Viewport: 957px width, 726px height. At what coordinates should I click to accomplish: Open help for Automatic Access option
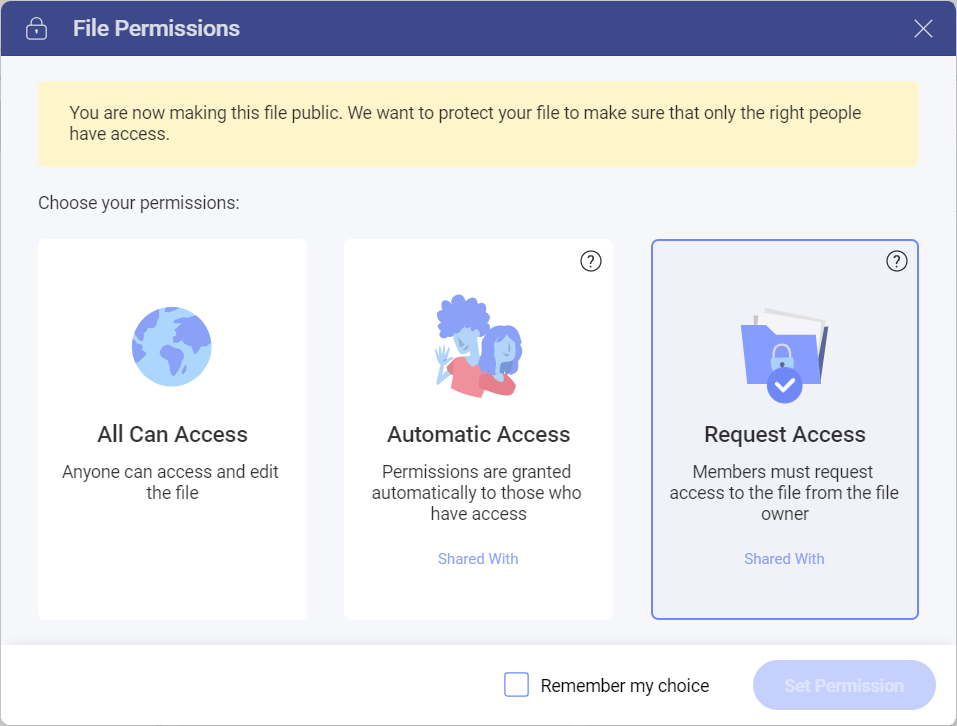coord(590,260)
